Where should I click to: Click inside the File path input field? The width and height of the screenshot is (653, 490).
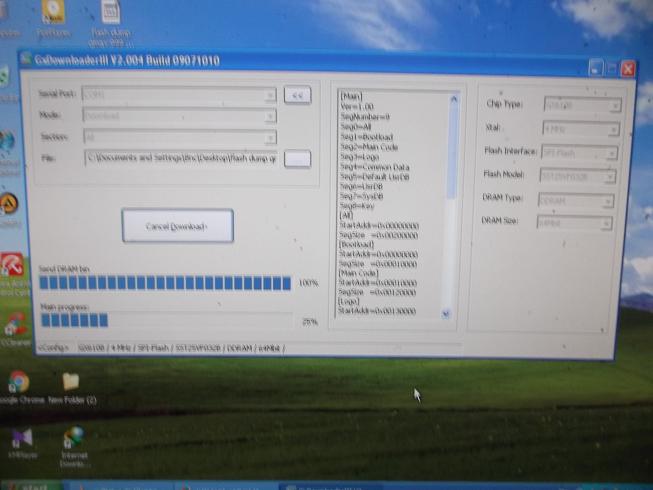[180, 159]
